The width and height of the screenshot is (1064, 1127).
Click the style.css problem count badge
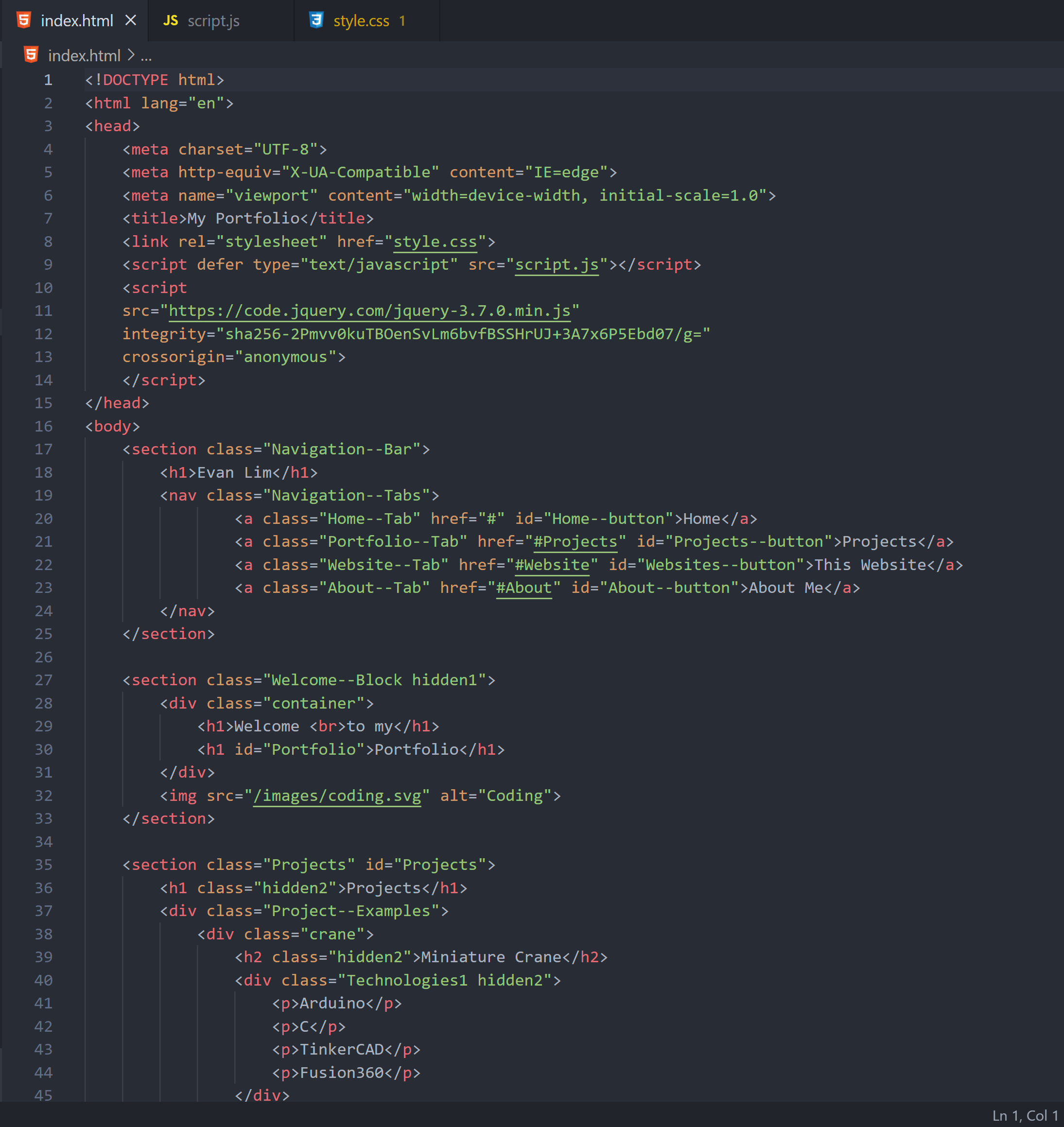[402, 21]
